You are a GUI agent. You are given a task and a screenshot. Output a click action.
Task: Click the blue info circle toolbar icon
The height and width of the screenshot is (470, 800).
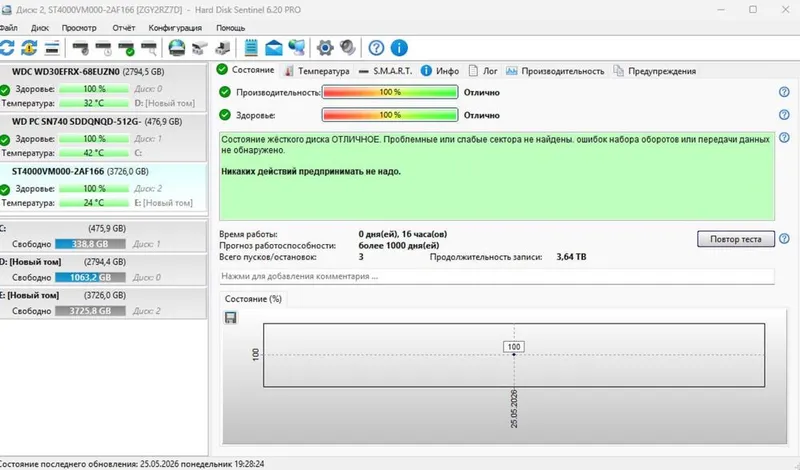pyautogui.click(x=399, y=48)
